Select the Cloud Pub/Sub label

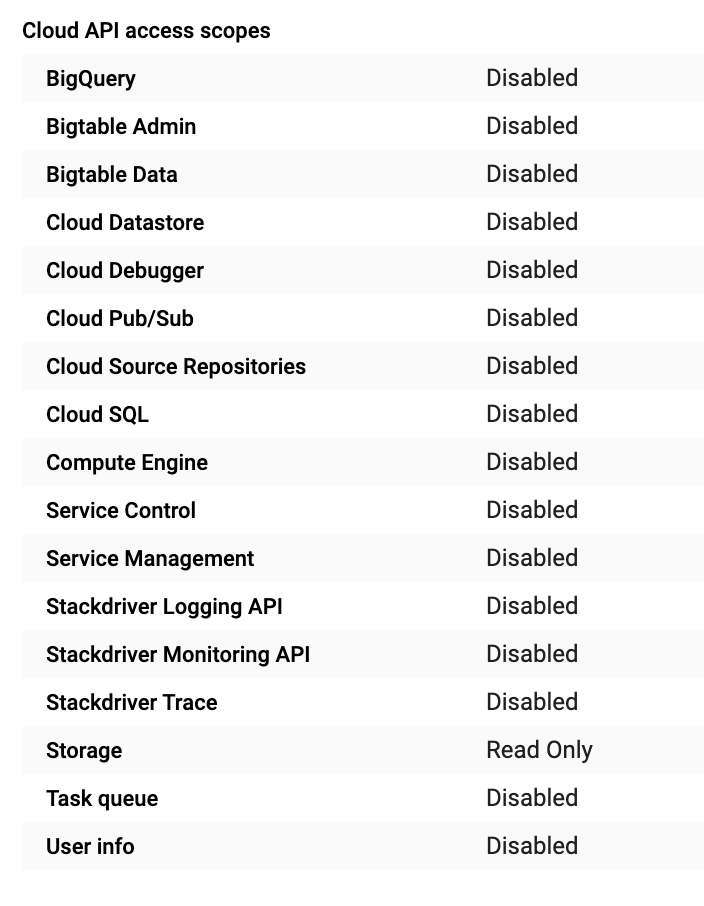(x=120, y=318)
